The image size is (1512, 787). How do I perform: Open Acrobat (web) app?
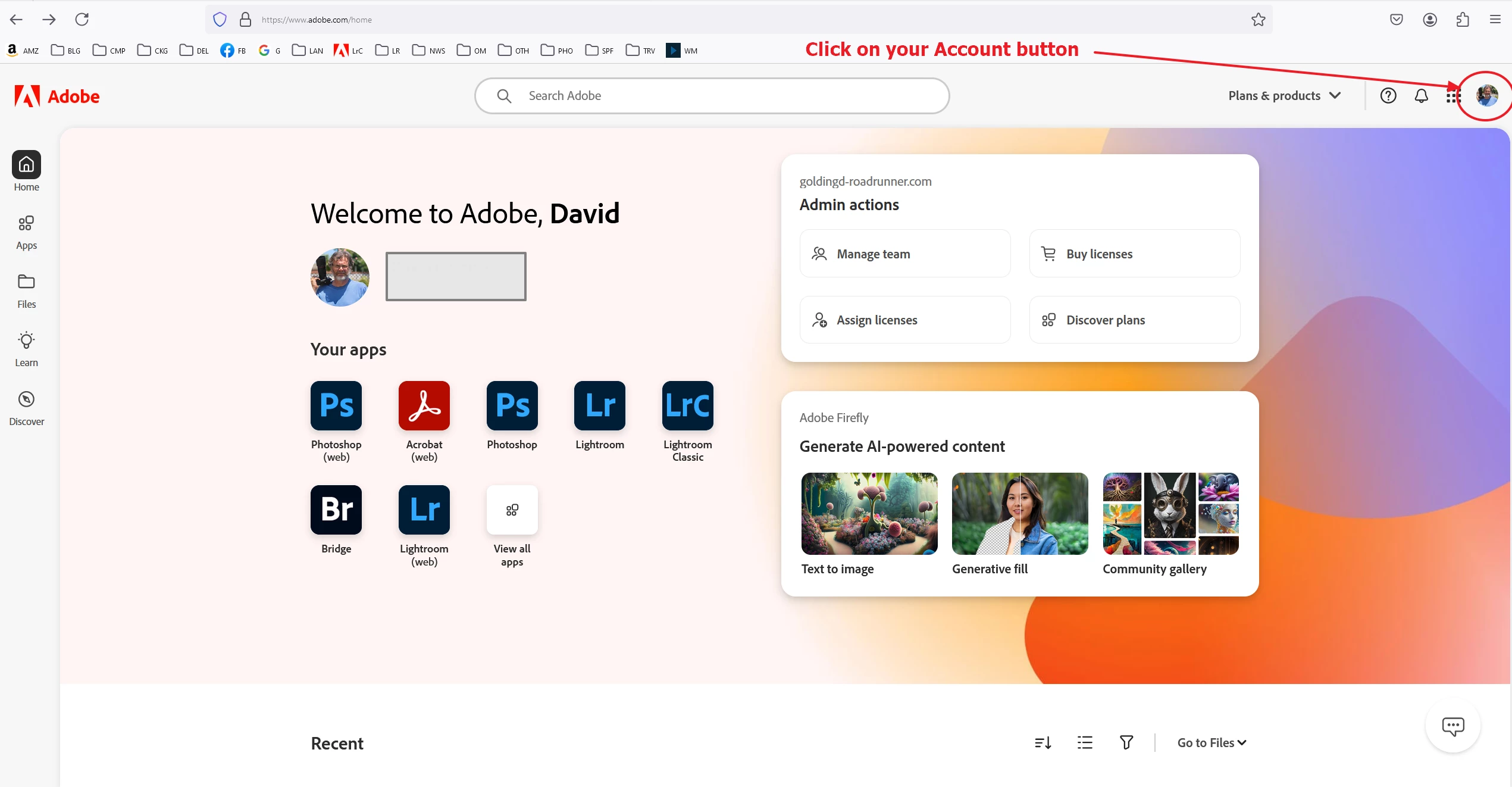click(x=424, y=406)
